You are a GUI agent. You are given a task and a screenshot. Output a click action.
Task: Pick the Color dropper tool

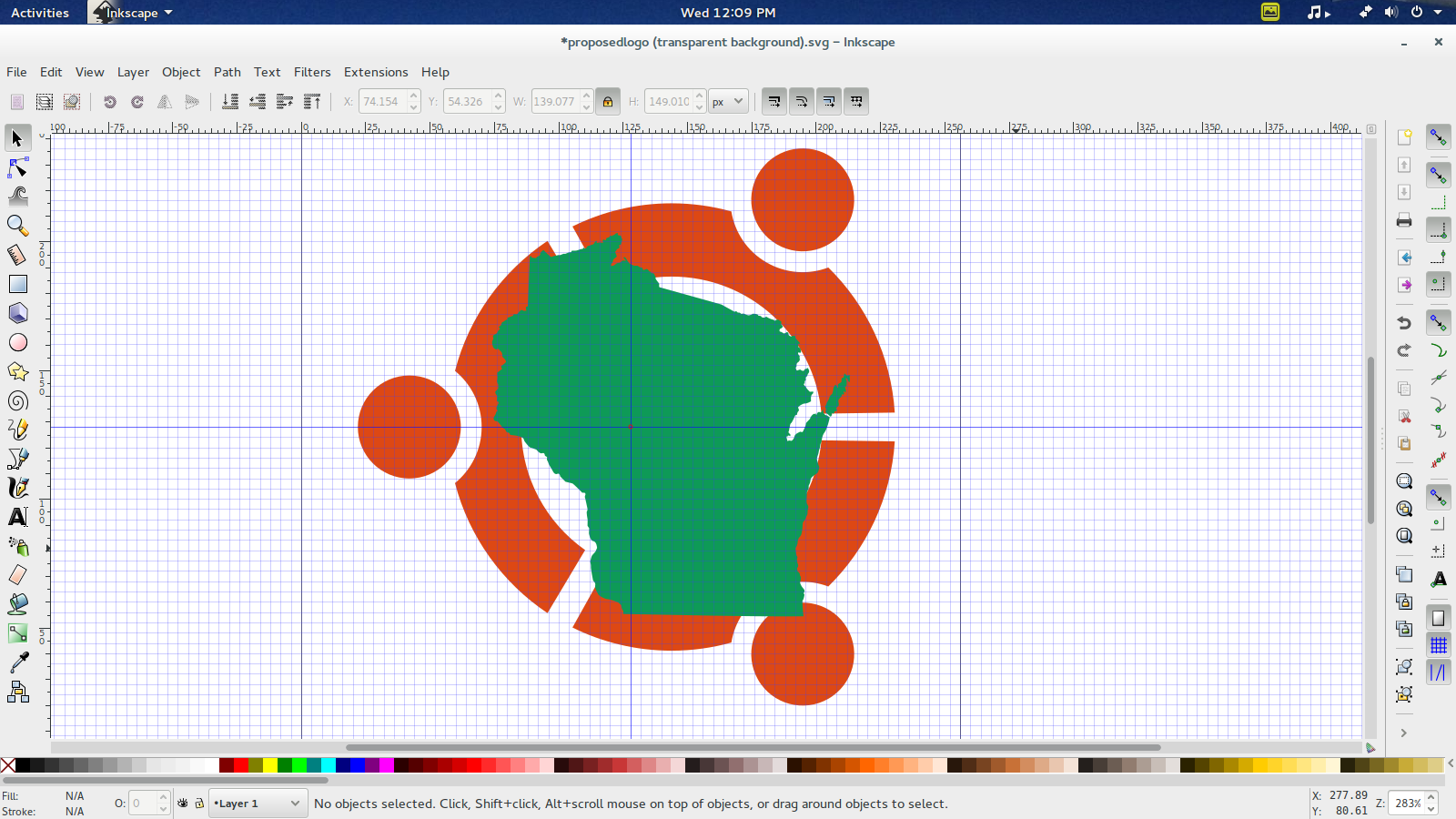tap(17, 662)
